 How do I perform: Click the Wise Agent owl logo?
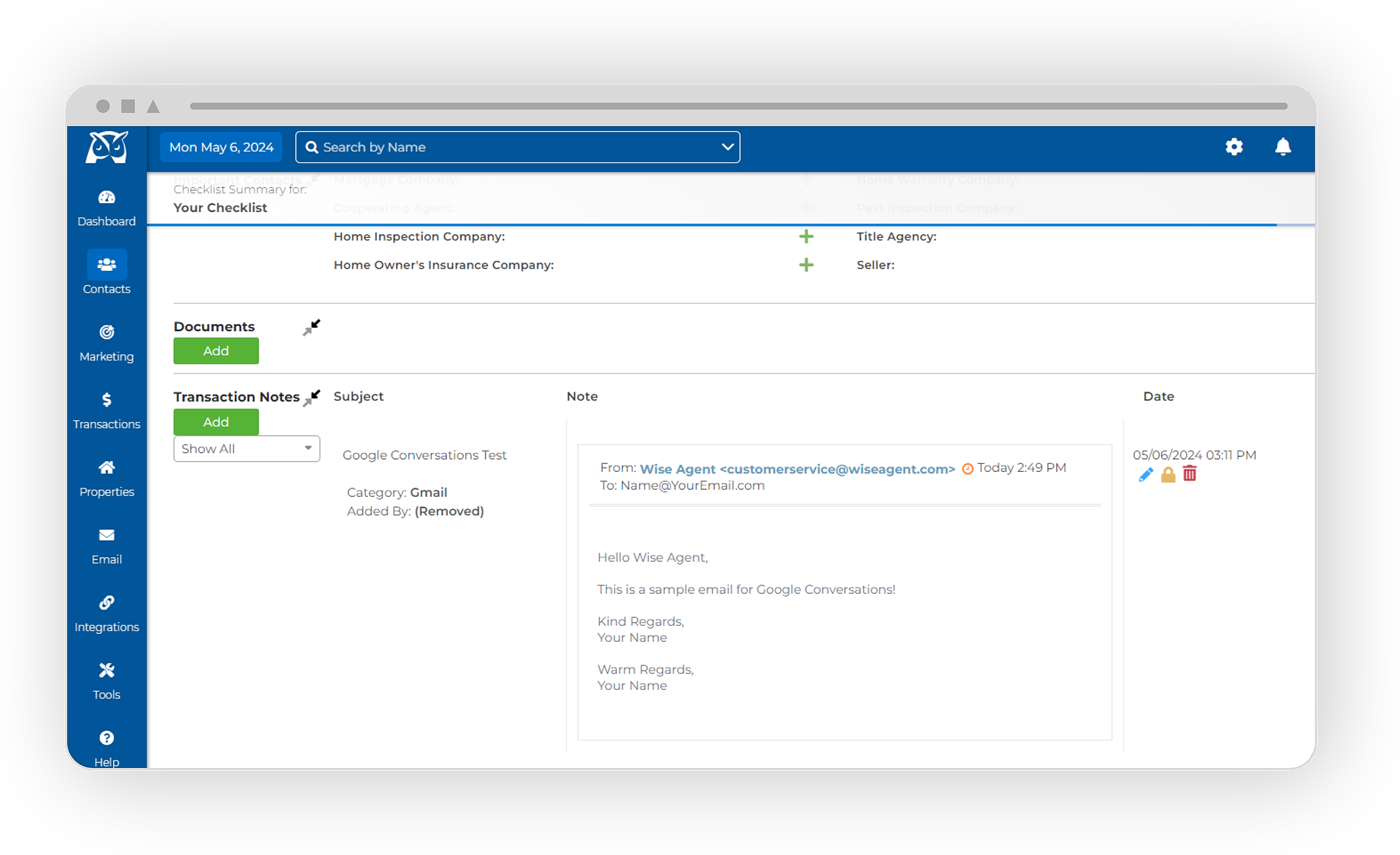click(107, 147)
